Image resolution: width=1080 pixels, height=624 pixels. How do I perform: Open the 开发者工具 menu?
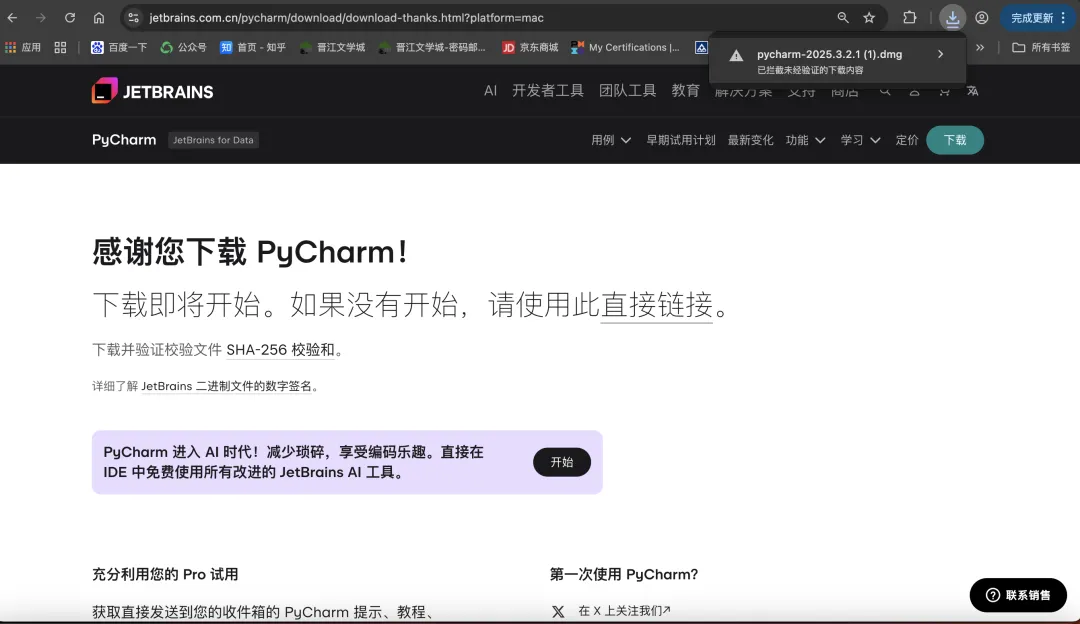click(x=548, y=91)
